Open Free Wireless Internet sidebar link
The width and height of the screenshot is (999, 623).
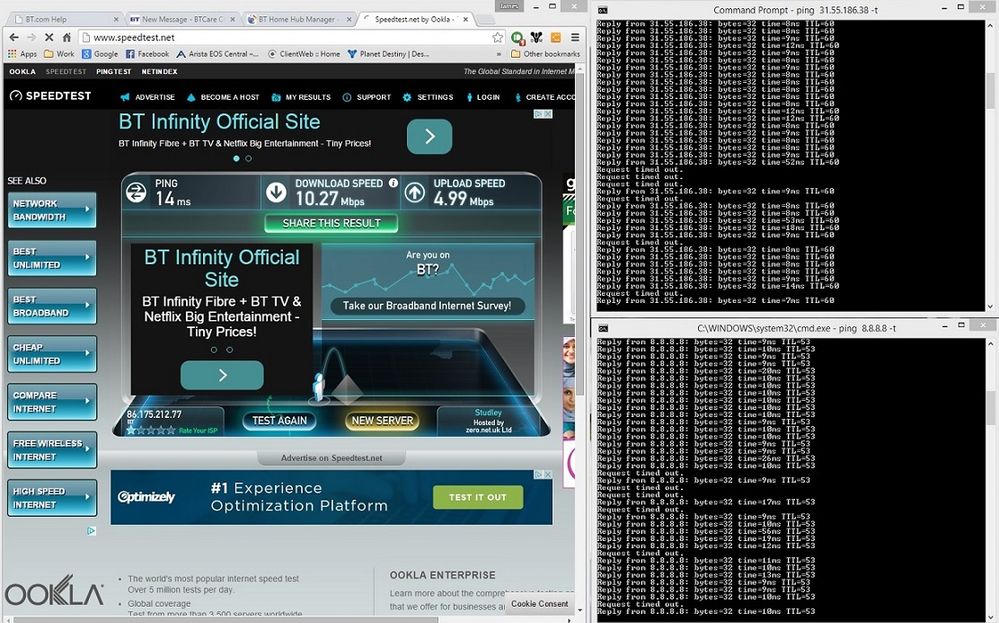(x=52, y=450)
